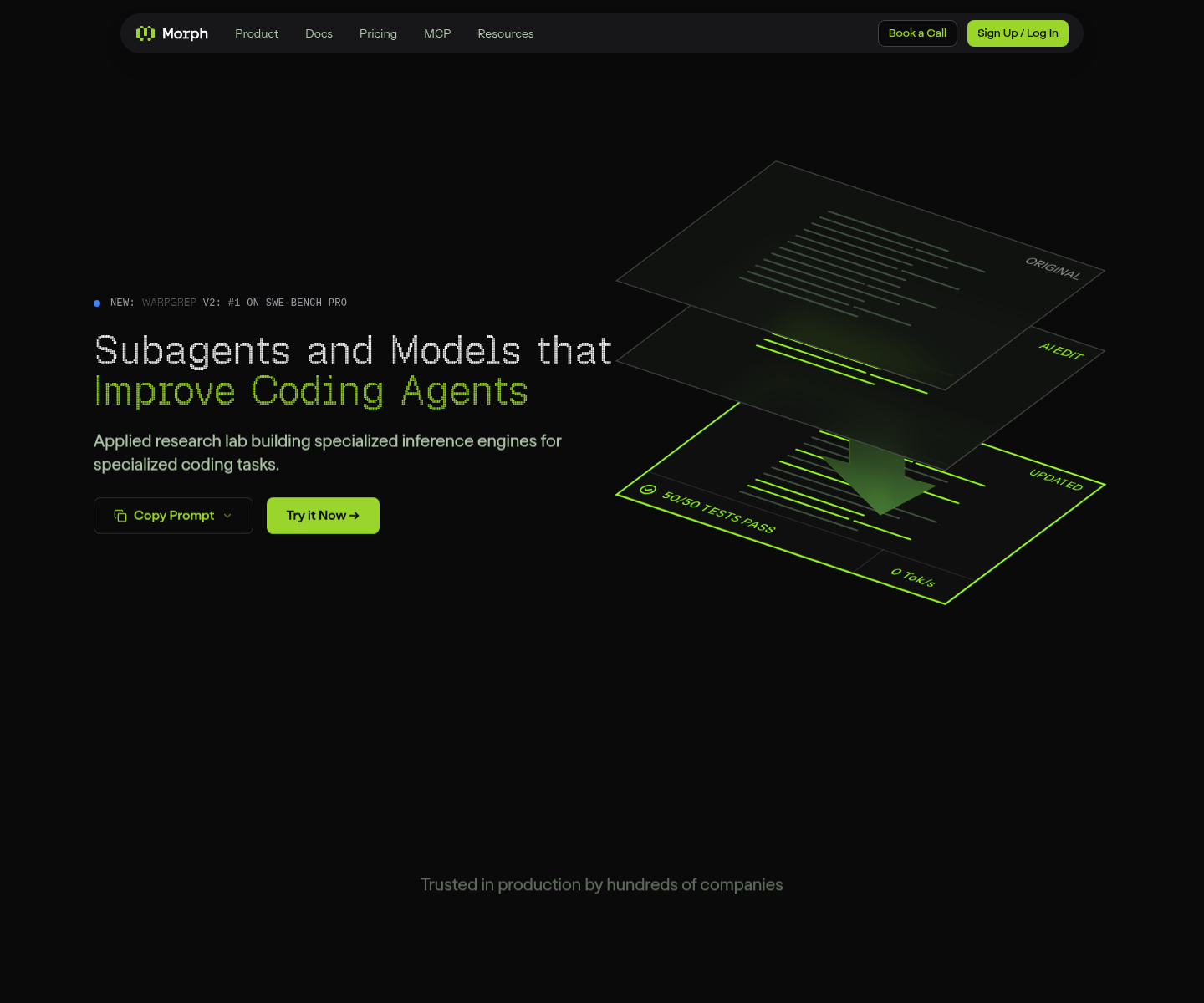Navigate to the MCP page
Screen dimensions: 1204x1003
(x=437, y=33)
